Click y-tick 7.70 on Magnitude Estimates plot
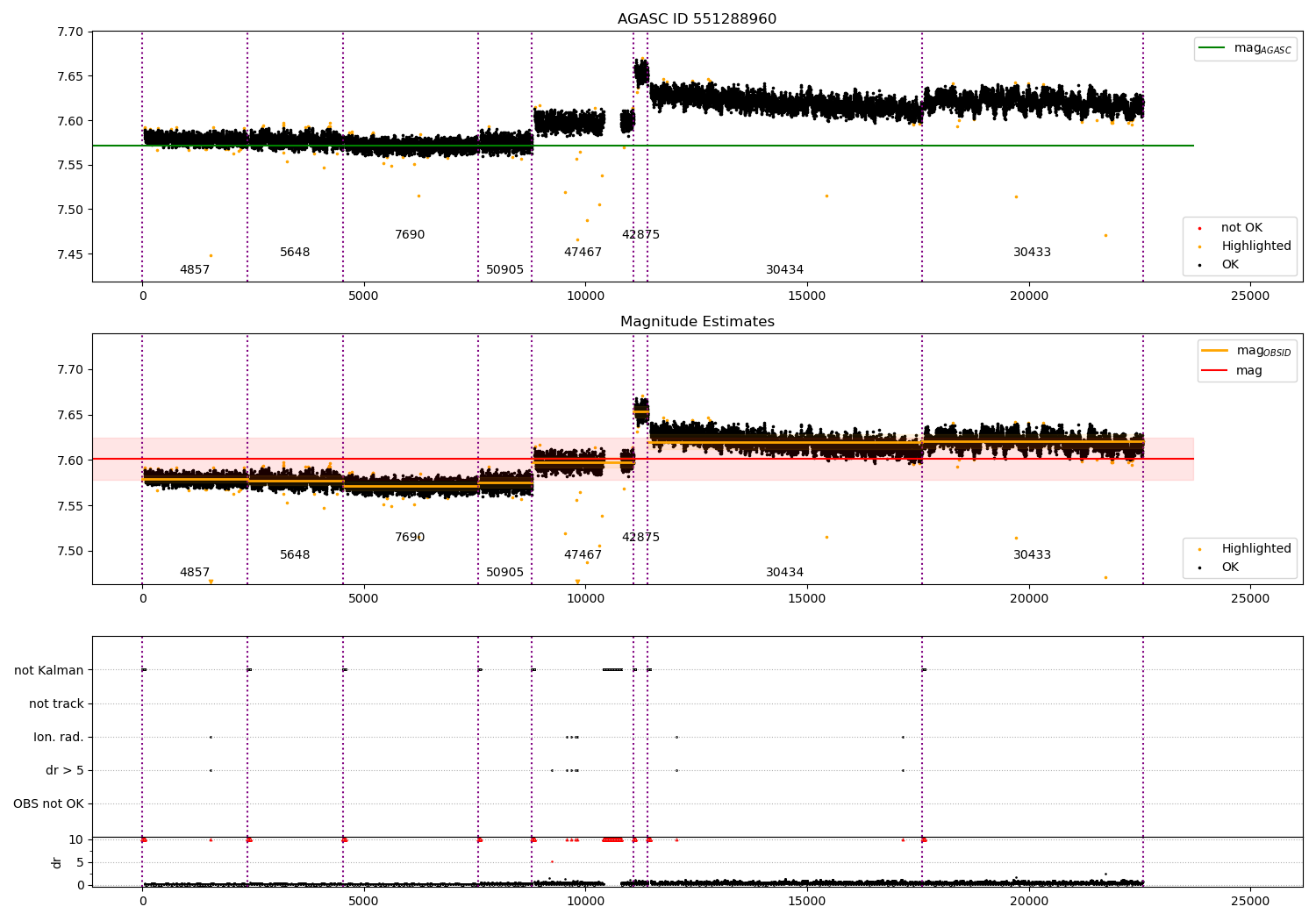This screenshot has height=921, width=1316. (x=70, y=370)
